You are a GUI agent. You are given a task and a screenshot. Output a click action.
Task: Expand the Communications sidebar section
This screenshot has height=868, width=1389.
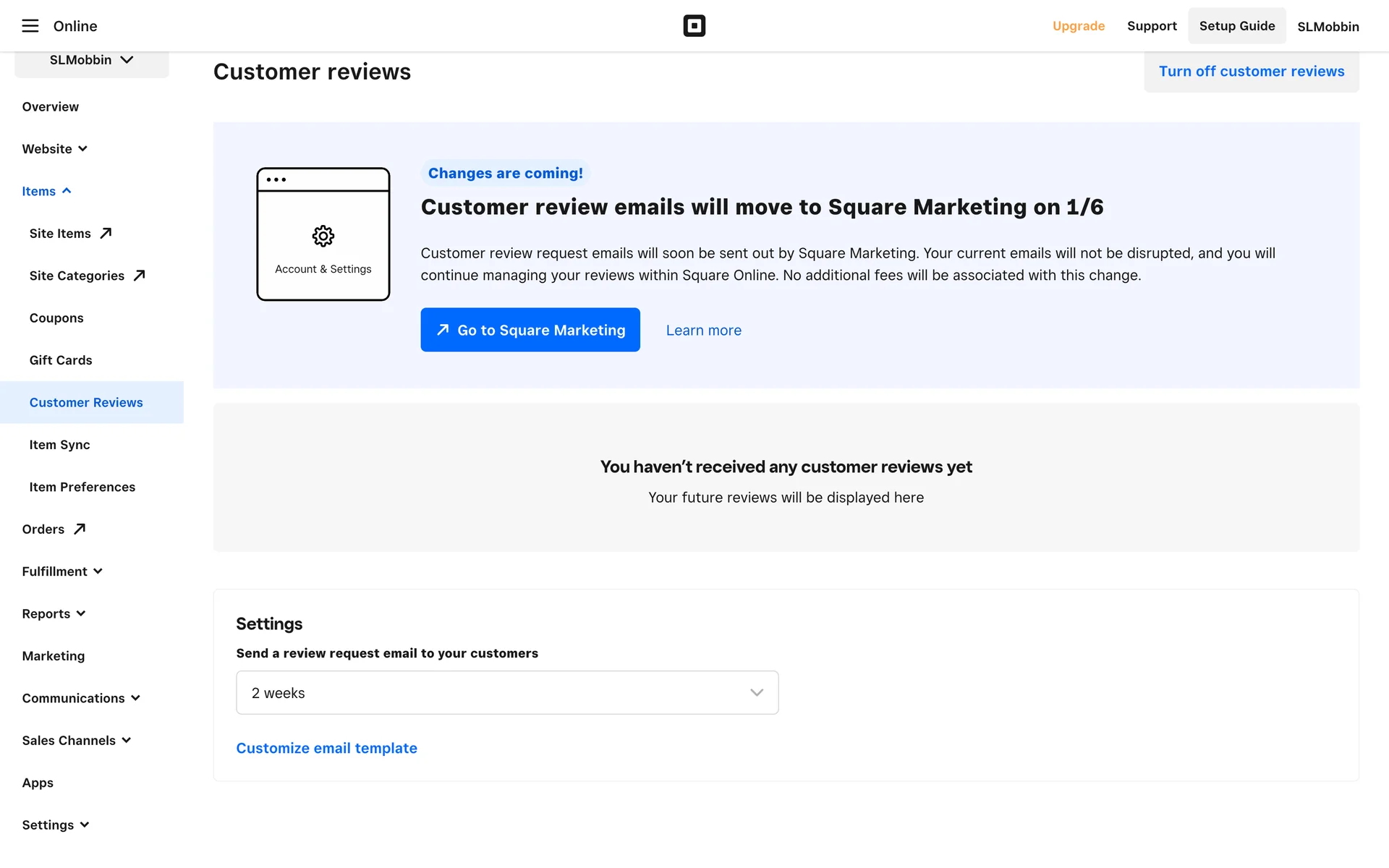[x=80, y=698]
